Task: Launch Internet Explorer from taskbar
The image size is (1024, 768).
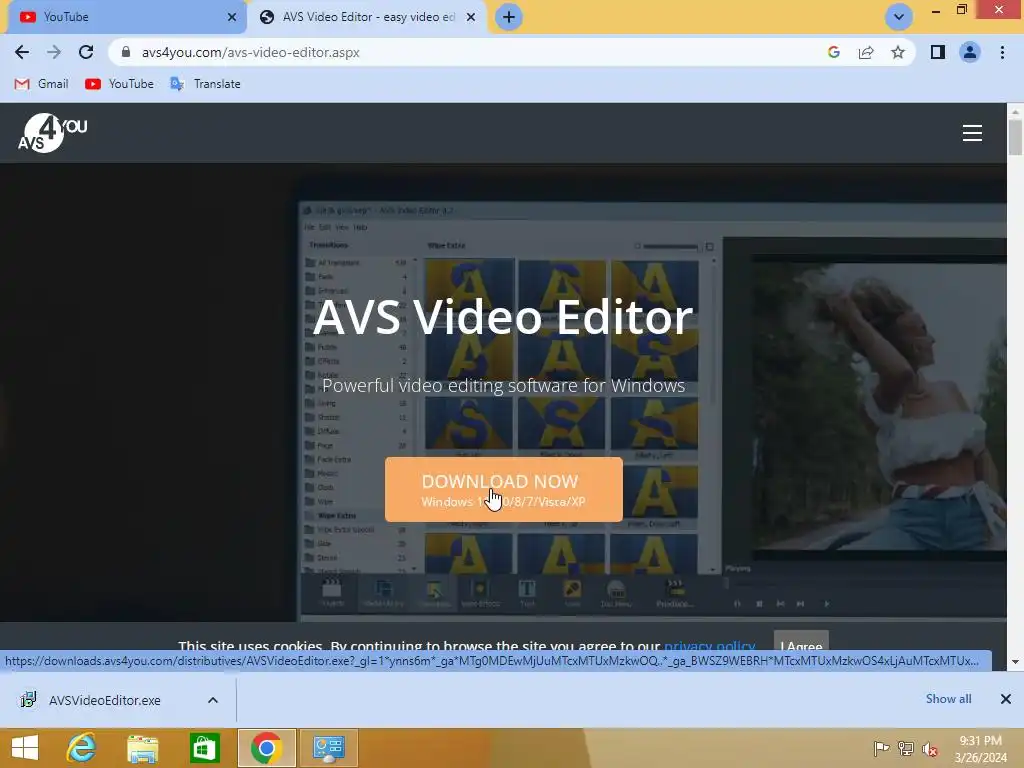Action: [82, 748]
